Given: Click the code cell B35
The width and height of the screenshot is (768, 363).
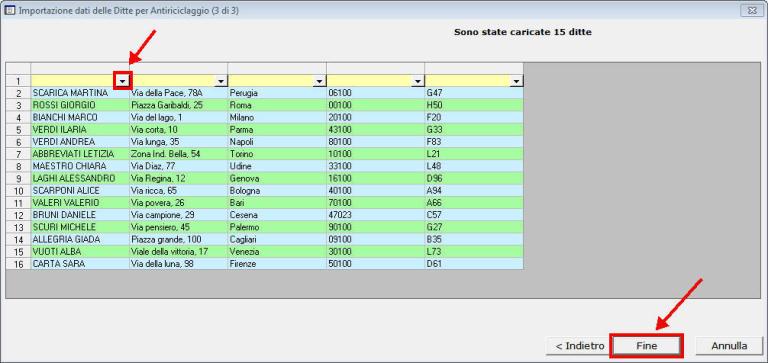Looking at the screenshot, I should (474, 240).
